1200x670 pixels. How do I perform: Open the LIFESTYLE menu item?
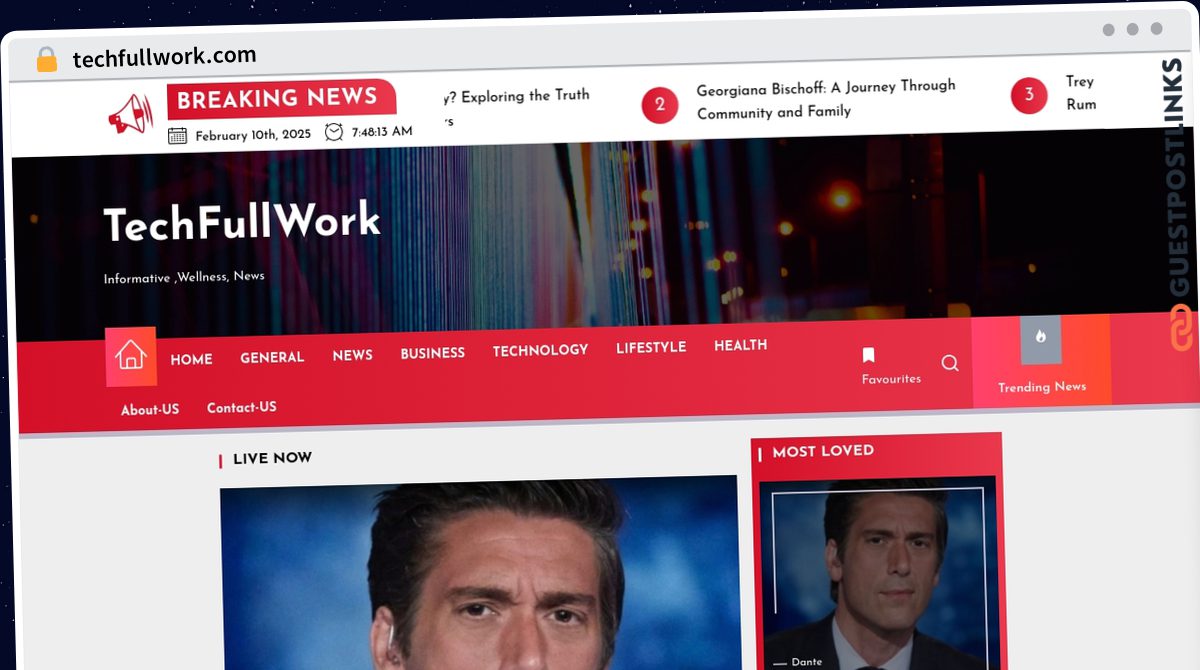[x=651, y=348]
